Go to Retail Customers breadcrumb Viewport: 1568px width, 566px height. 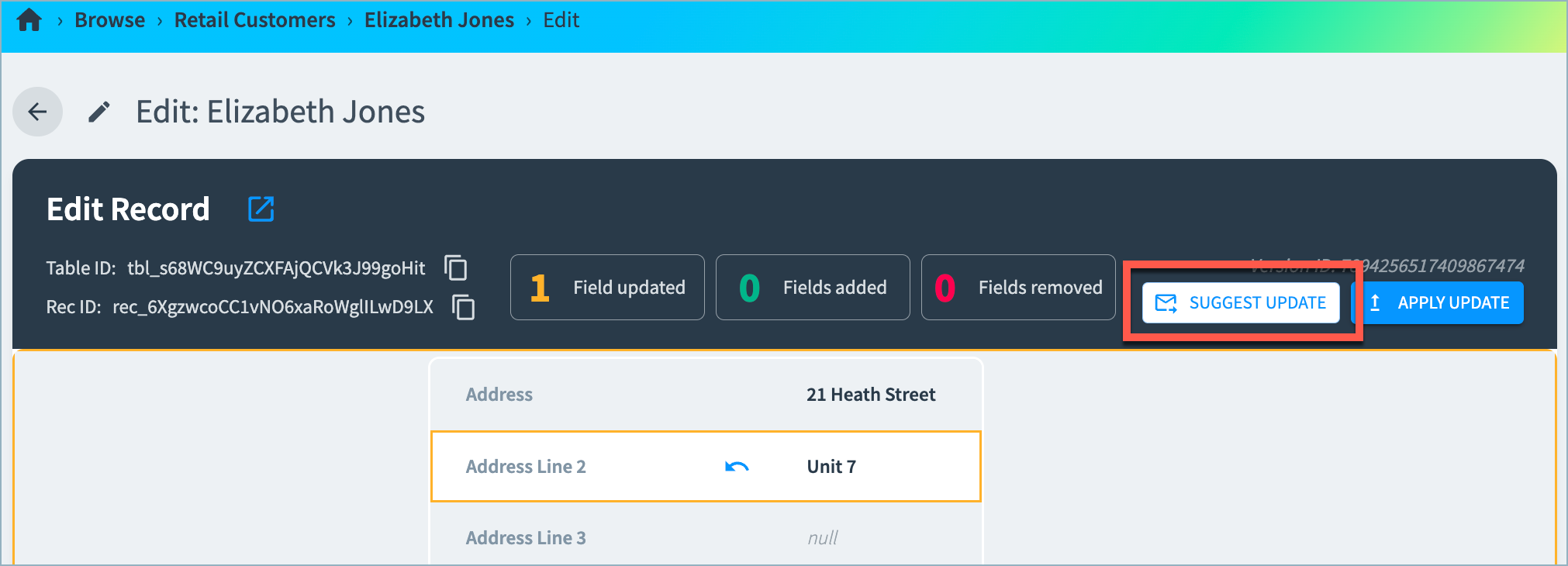pos(254,20)
